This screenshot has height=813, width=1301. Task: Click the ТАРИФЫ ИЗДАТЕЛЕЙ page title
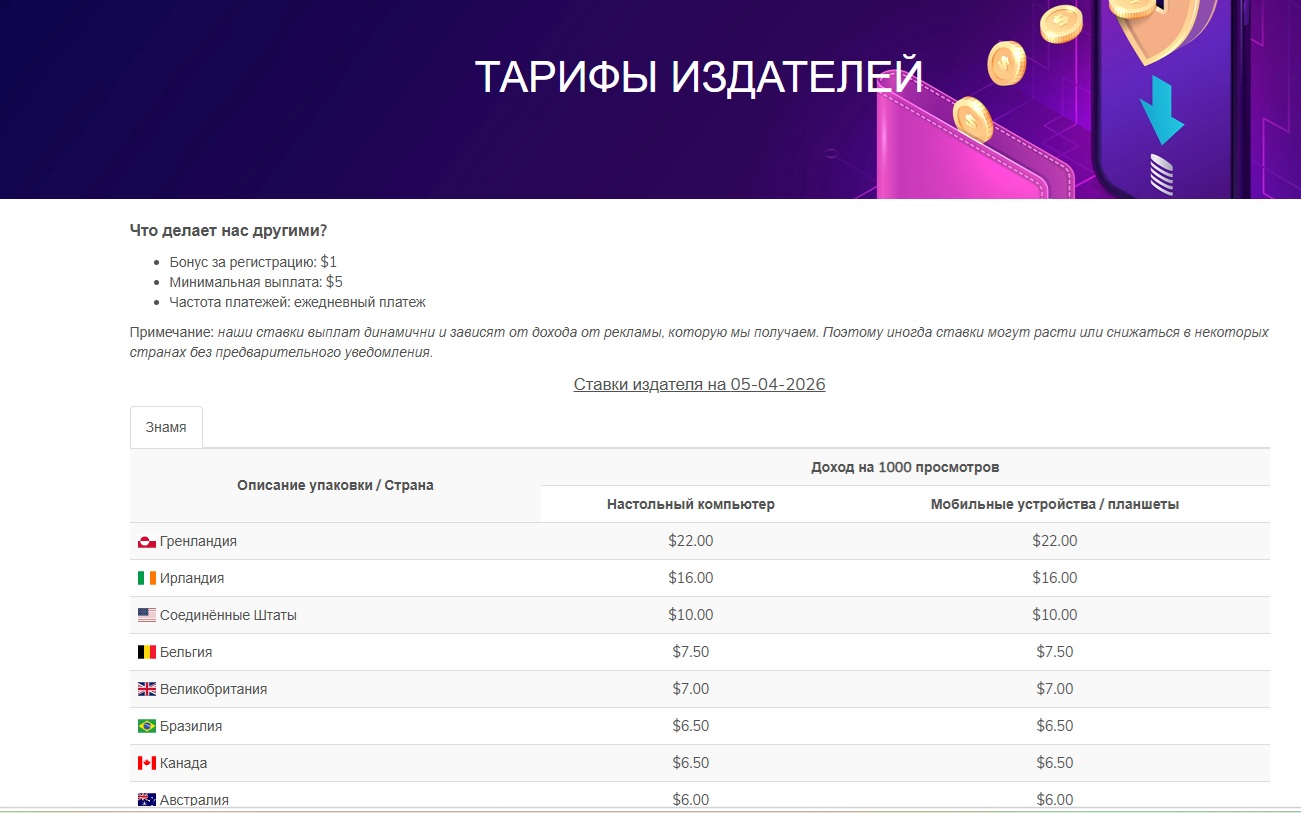point(699,77)
